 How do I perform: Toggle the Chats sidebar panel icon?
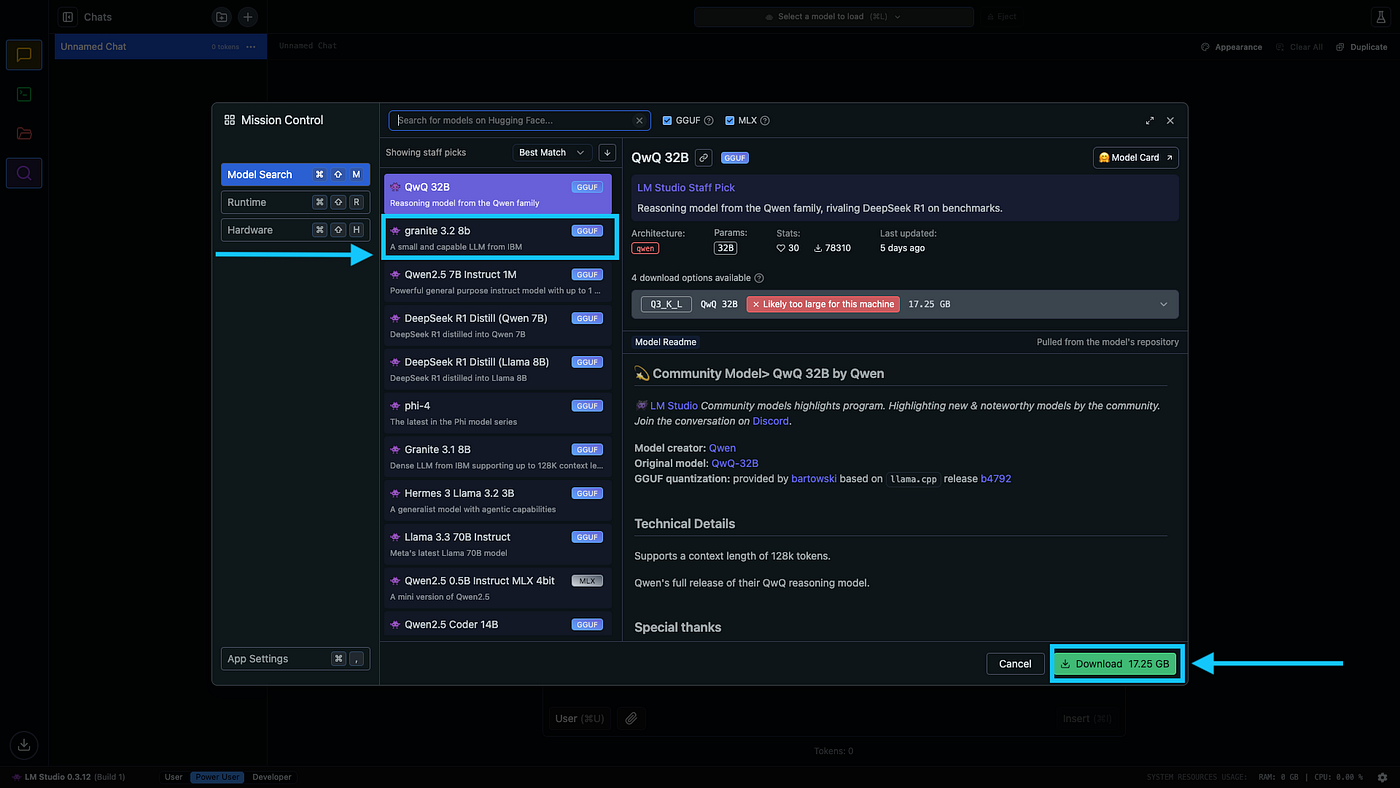coord(68,17)
